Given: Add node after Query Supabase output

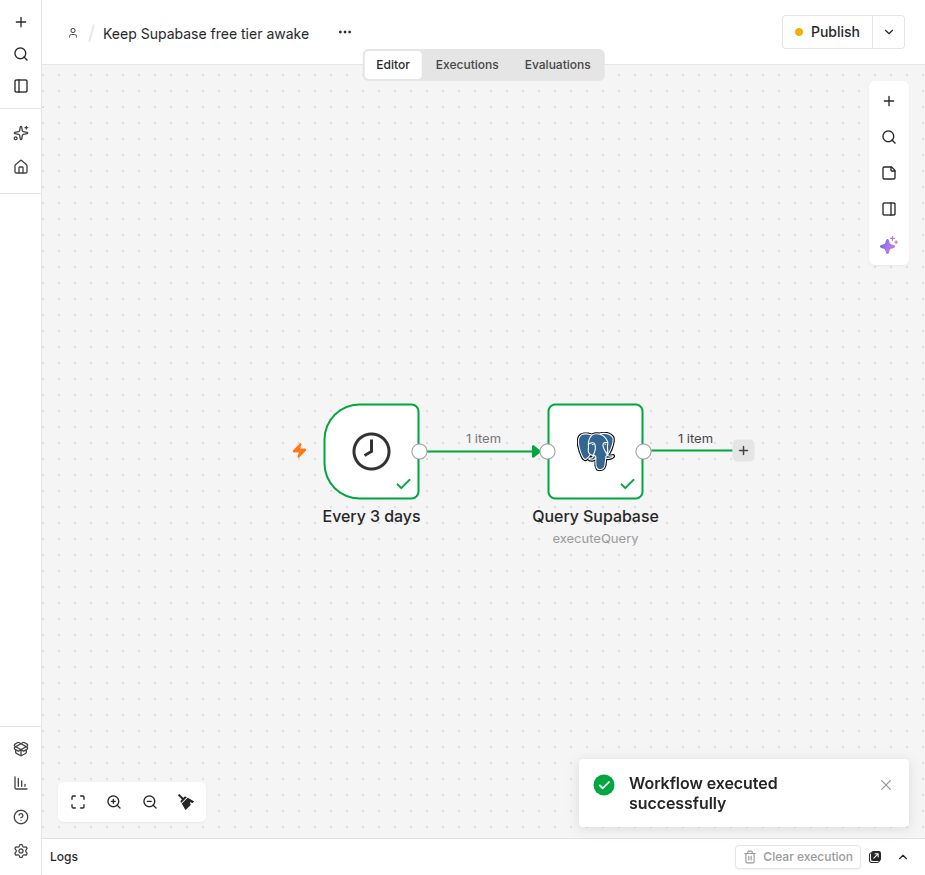Looking at the screenshot, I should click(743, 451).
